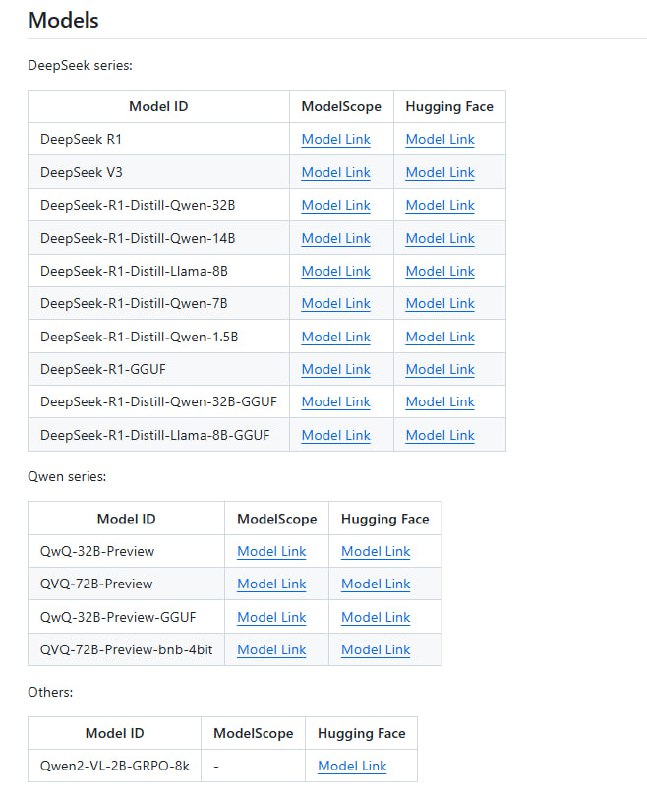Click the Hugging Face link for QVQ-72B-Preview
The image size is (647, 800).
(376, 584)
